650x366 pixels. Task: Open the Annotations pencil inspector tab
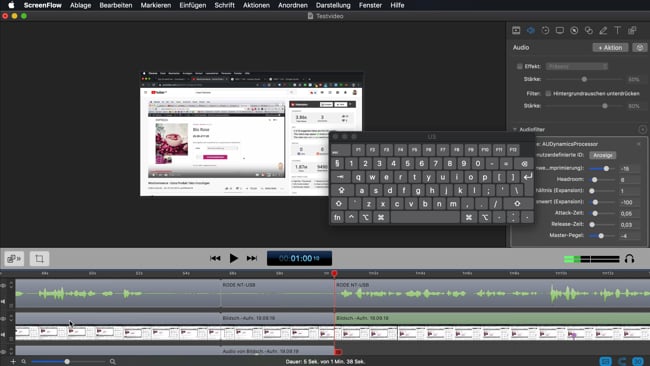pyautogui.click(x=603, y=30)
